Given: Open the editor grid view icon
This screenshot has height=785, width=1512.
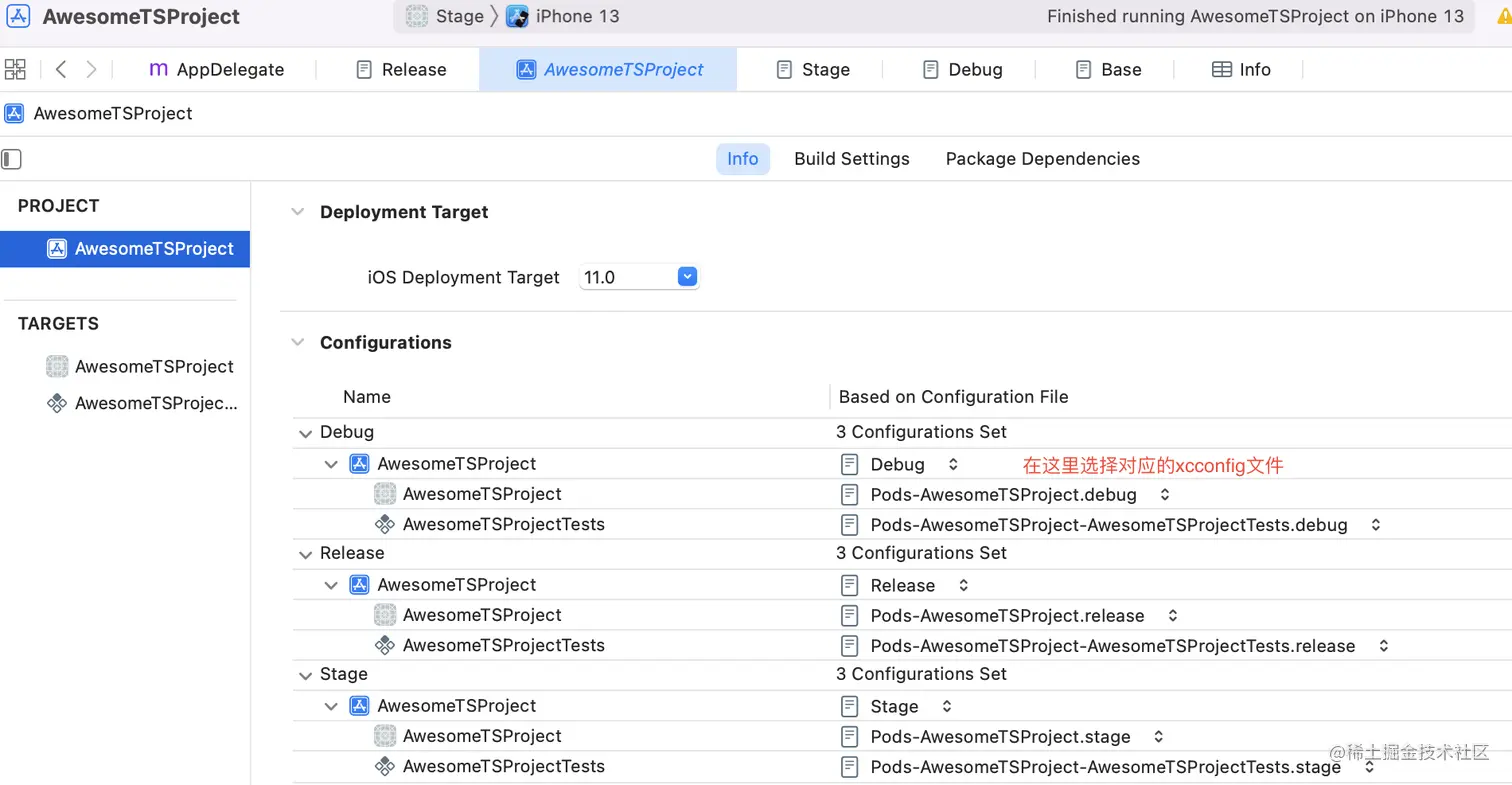Looking at the screenshot, I should (15, 69).
